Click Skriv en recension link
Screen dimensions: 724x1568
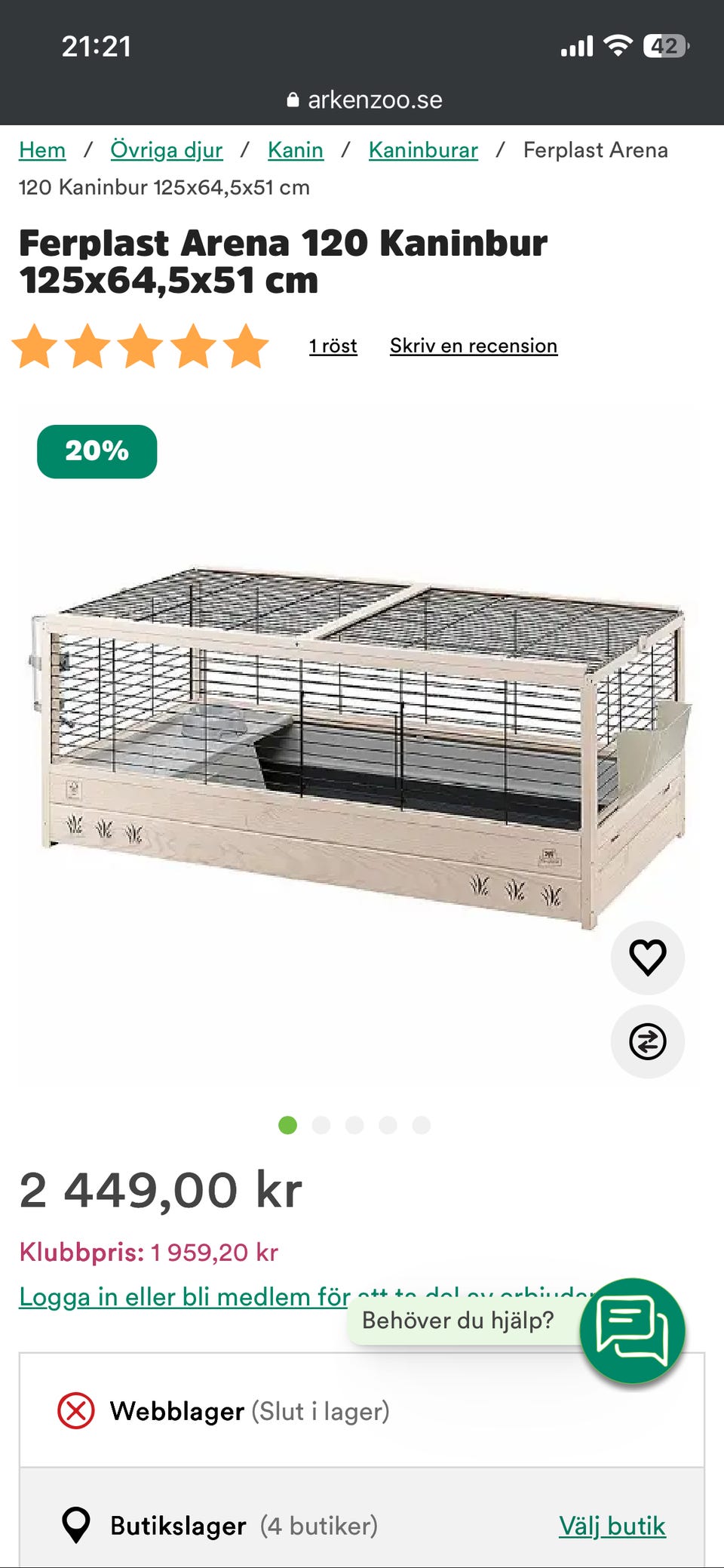474,346
